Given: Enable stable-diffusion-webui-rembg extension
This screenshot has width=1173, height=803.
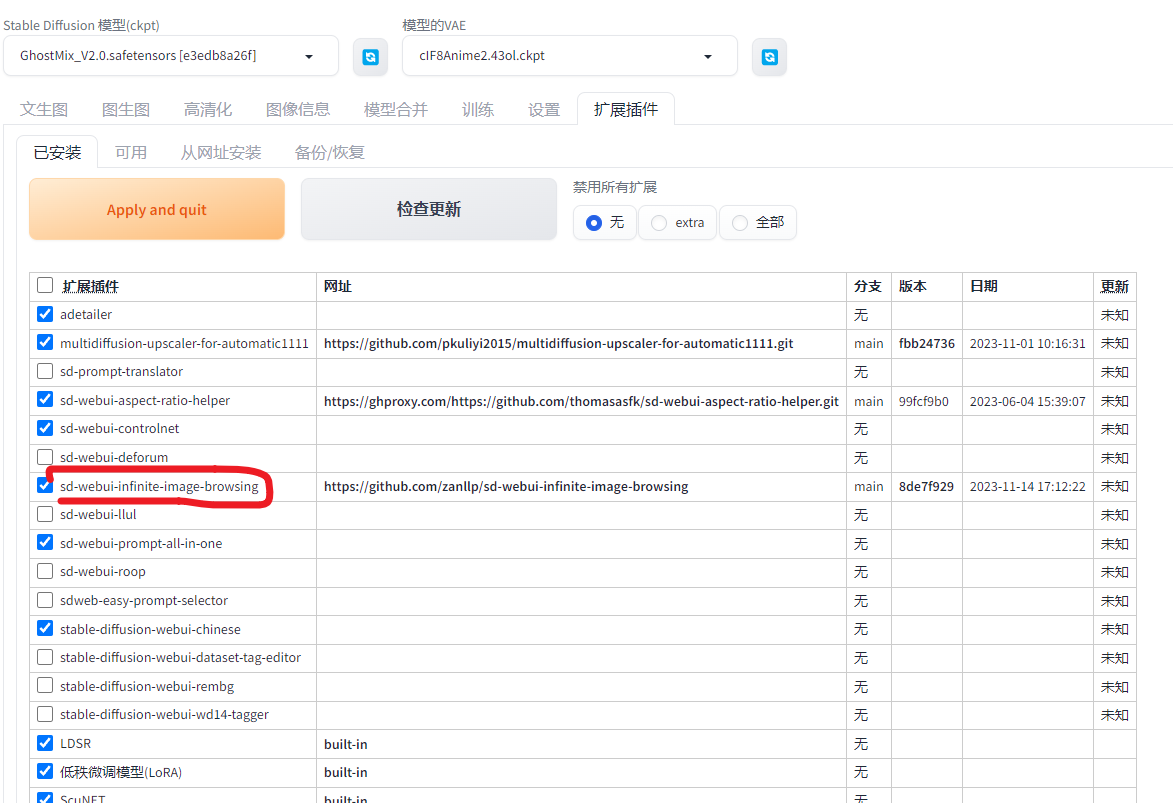Looking at the screenshot, I should (x=45, y=686).
